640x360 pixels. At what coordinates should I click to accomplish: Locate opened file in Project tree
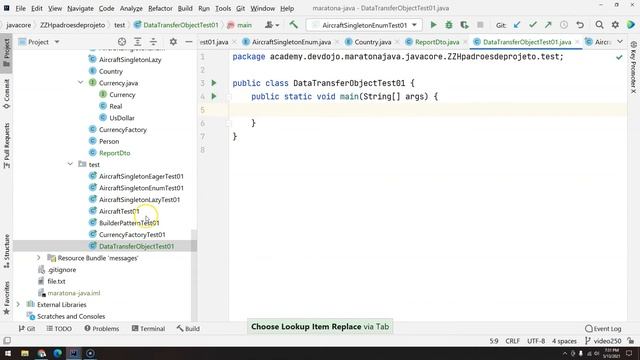coord(122,42)
